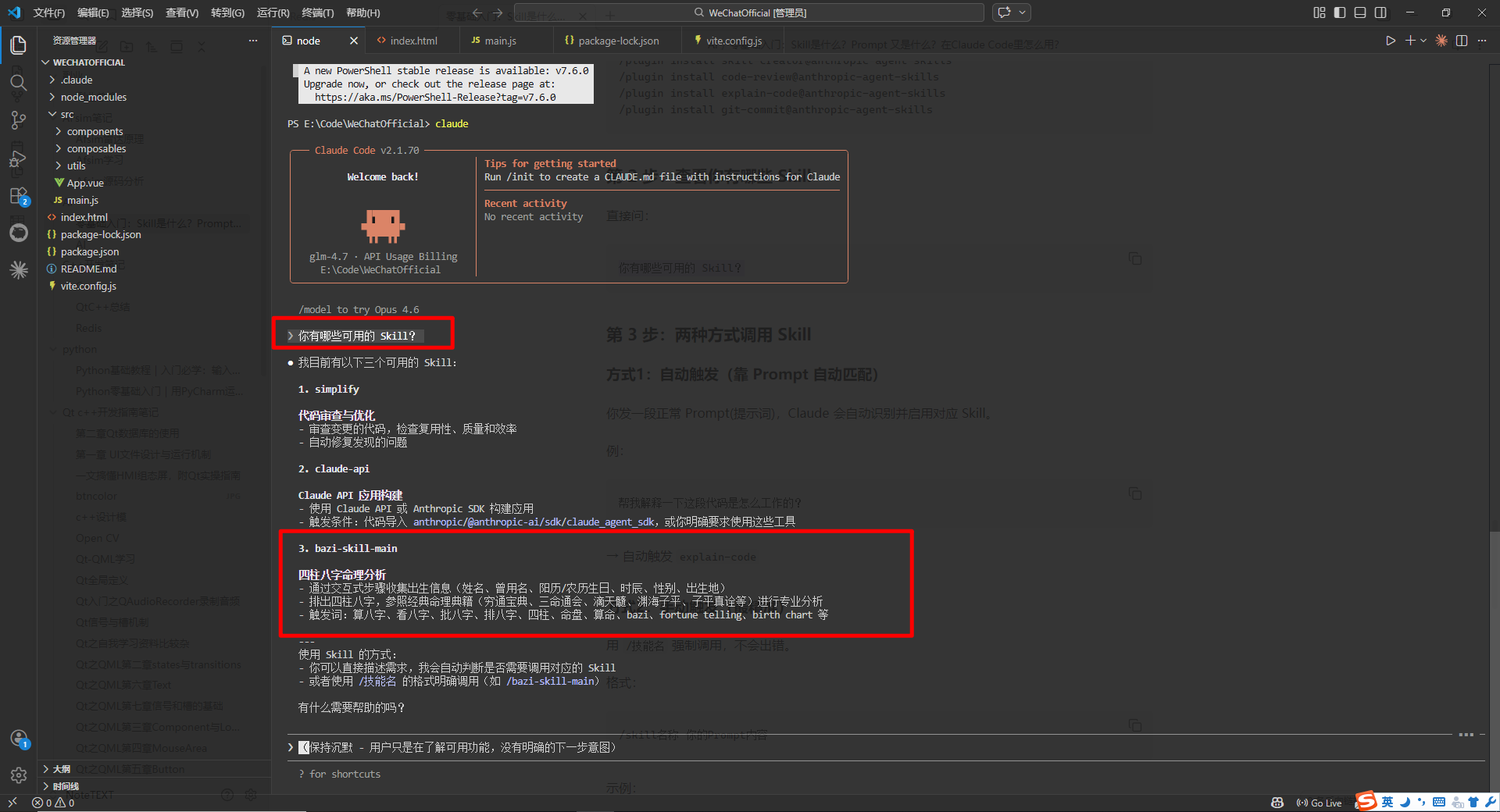Show errors and warnings count in status bar
Screen dimensions: 1500x812
tap(53, 803)
